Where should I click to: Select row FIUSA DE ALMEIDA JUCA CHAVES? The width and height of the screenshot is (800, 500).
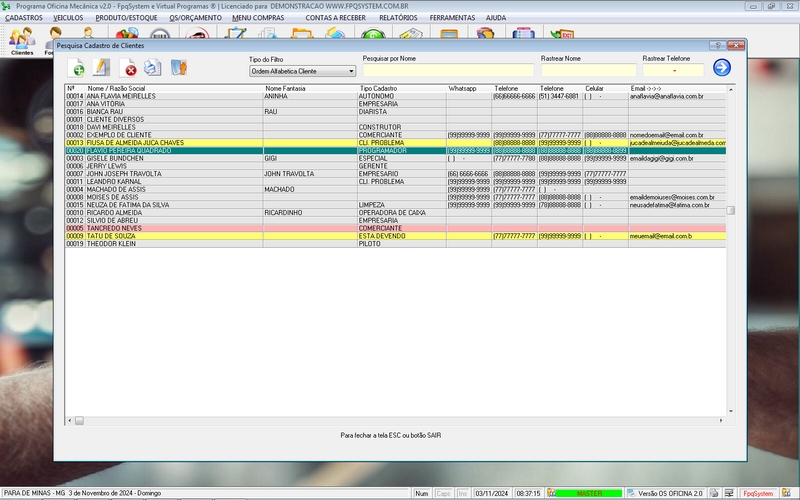coord(395,143)
